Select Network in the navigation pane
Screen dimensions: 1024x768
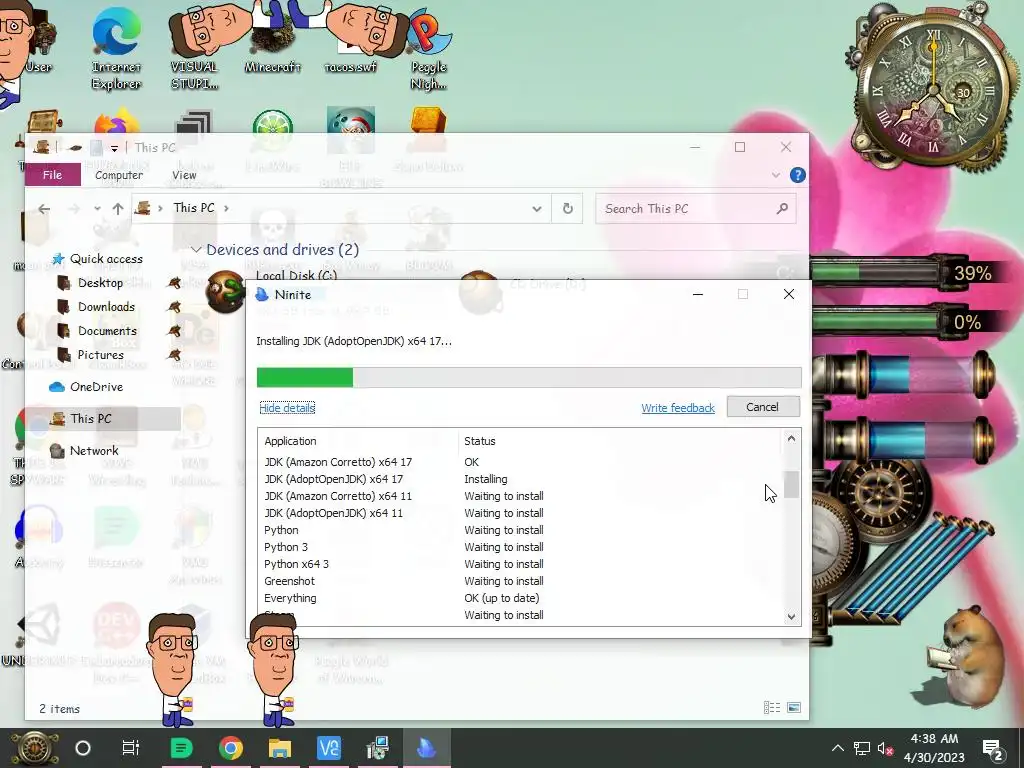(x=94, y=451)
